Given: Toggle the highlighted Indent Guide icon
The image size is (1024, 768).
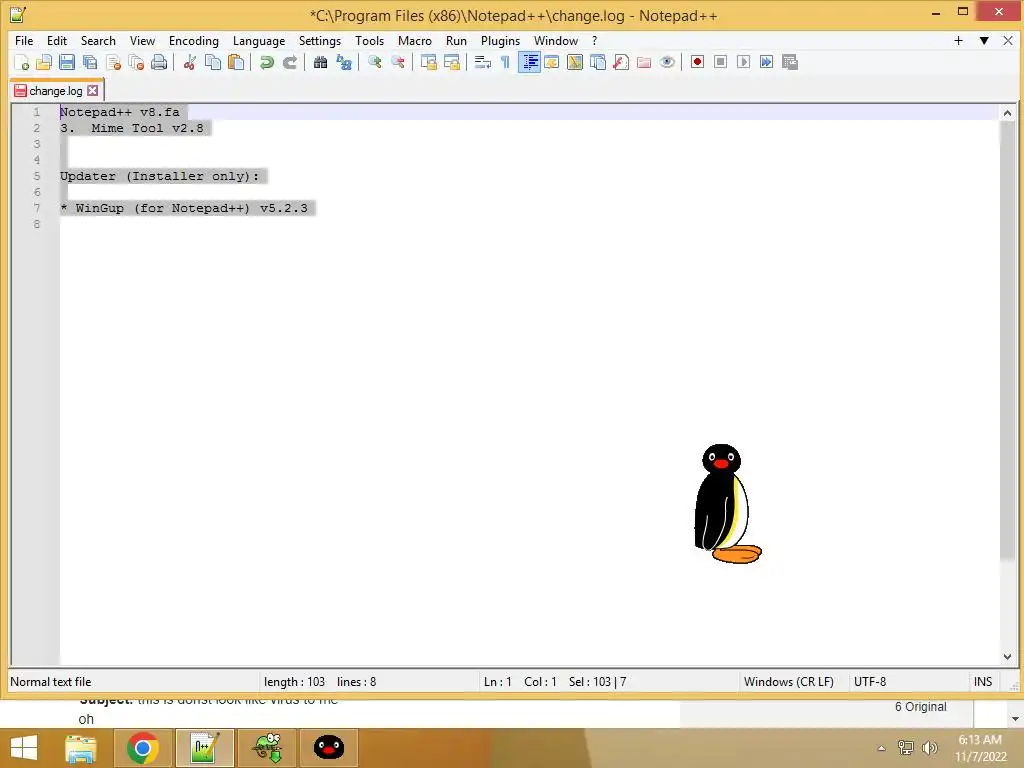Looking at the screenshot, I should 529,62.
